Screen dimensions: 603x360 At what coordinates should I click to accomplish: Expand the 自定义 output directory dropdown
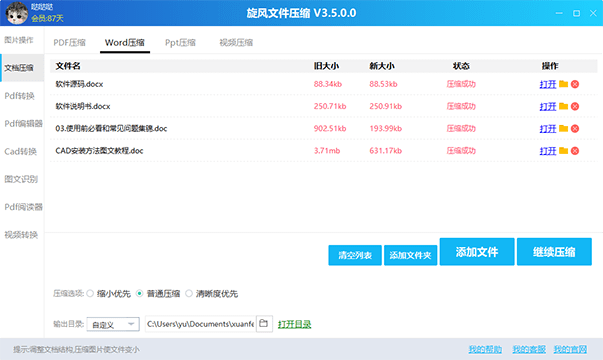(113, 324)
